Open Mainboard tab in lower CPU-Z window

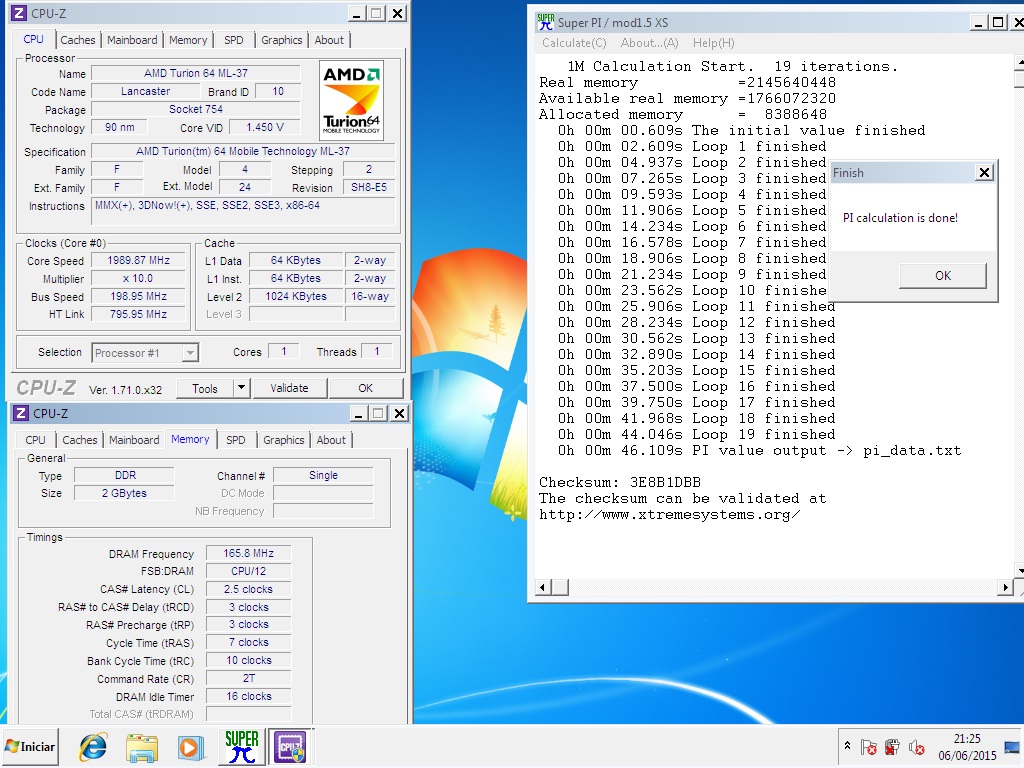134,440
